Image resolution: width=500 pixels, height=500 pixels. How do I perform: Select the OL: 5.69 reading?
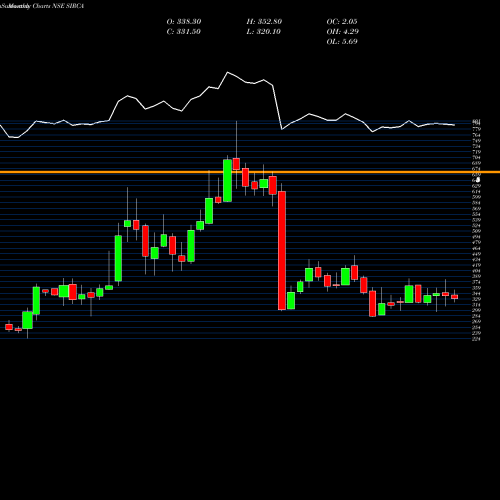tap(342, 42)
